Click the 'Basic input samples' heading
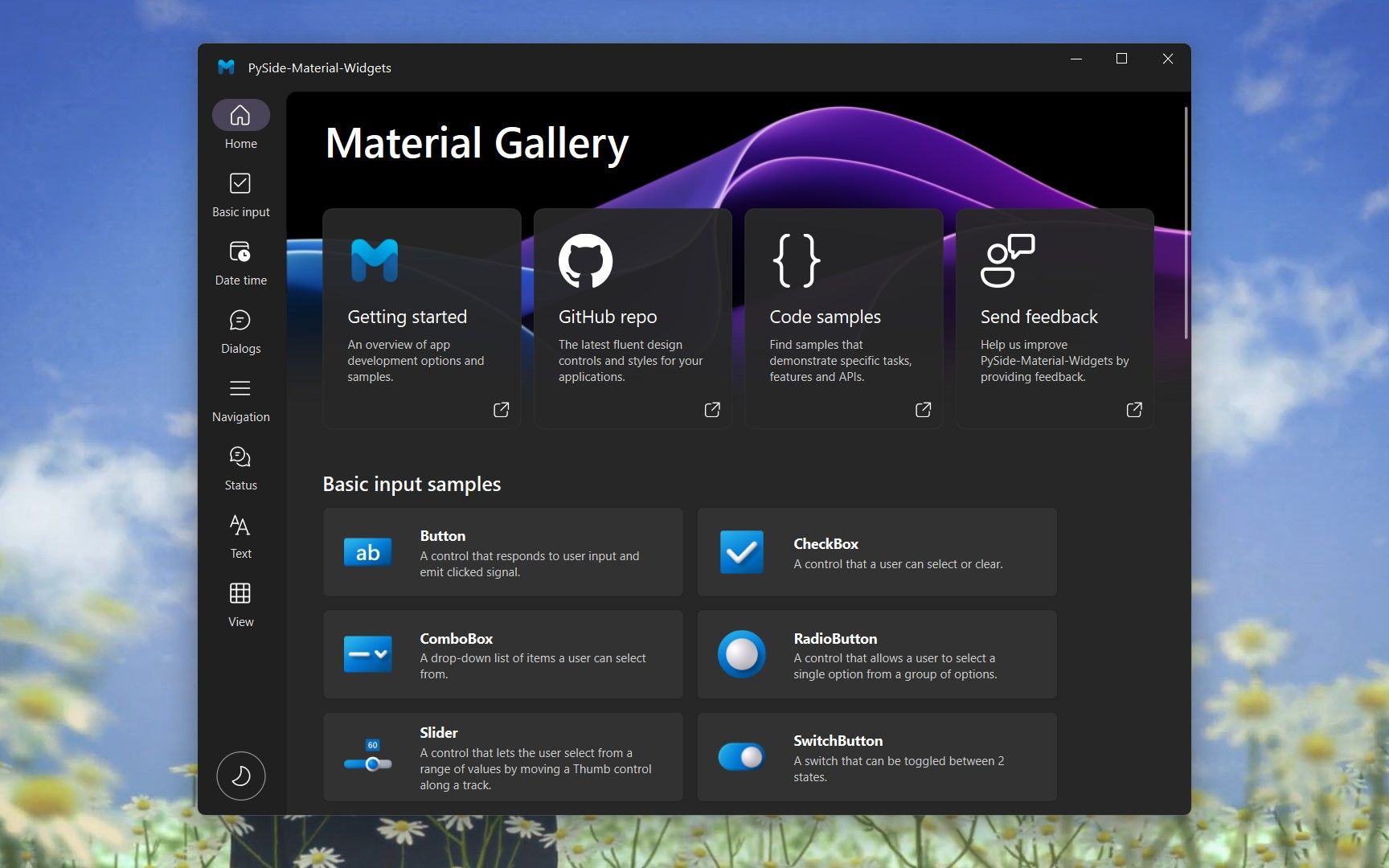This screenshot has height=868, width=1389. point(412,484)
